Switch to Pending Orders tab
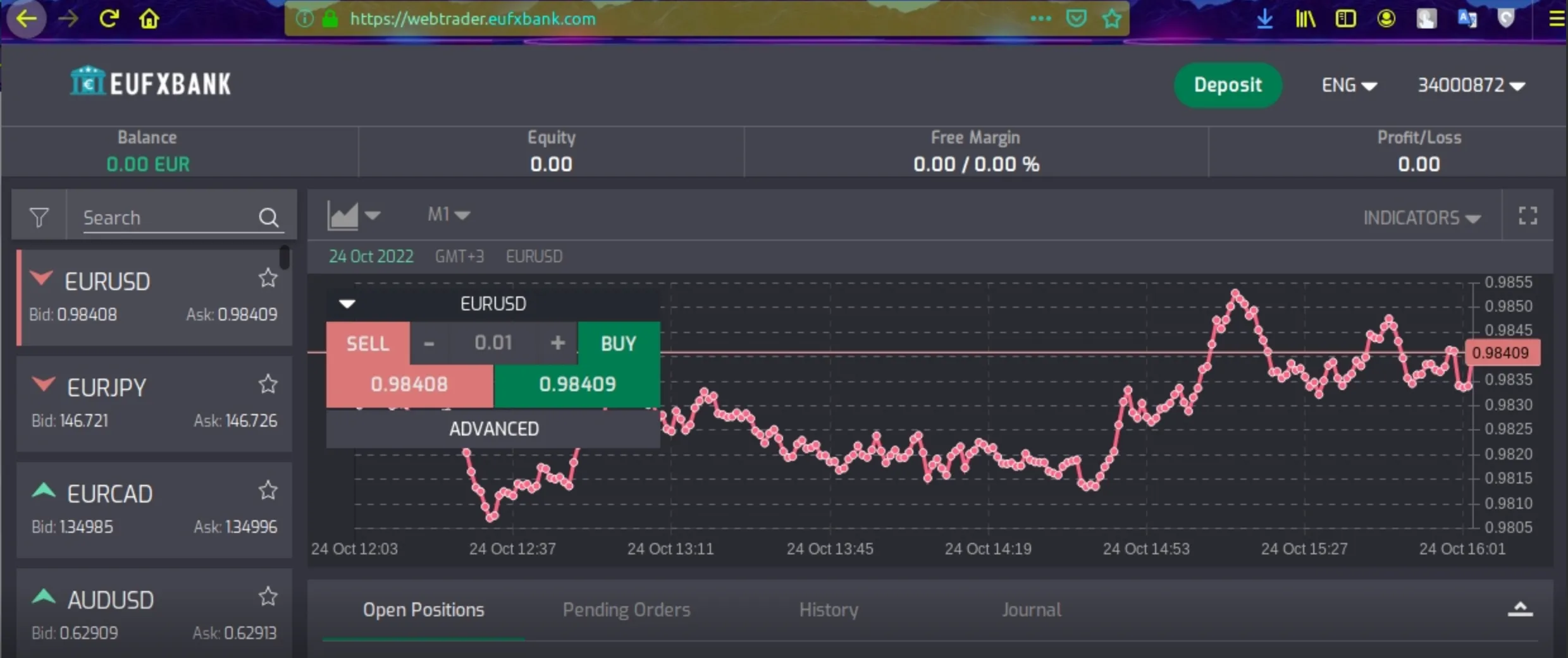1568x658 pixels. [626, 610]
